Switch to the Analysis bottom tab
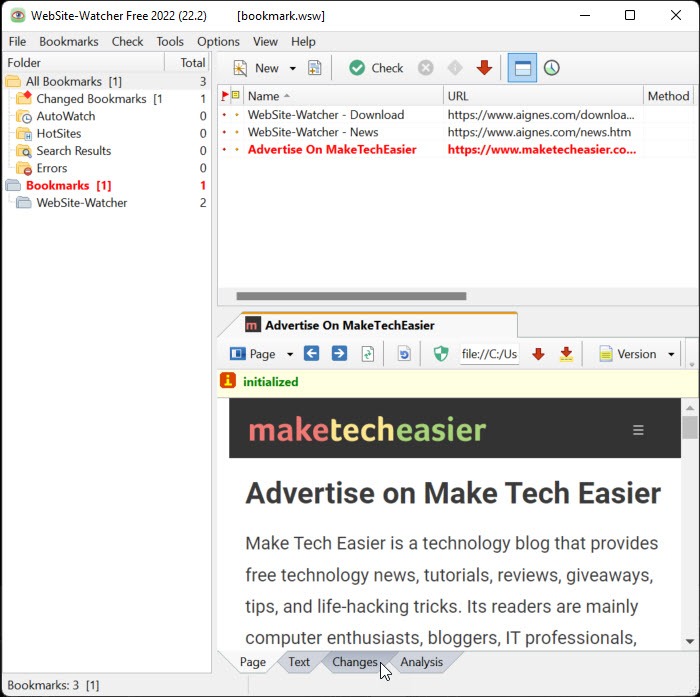 (x=421, y=662)
